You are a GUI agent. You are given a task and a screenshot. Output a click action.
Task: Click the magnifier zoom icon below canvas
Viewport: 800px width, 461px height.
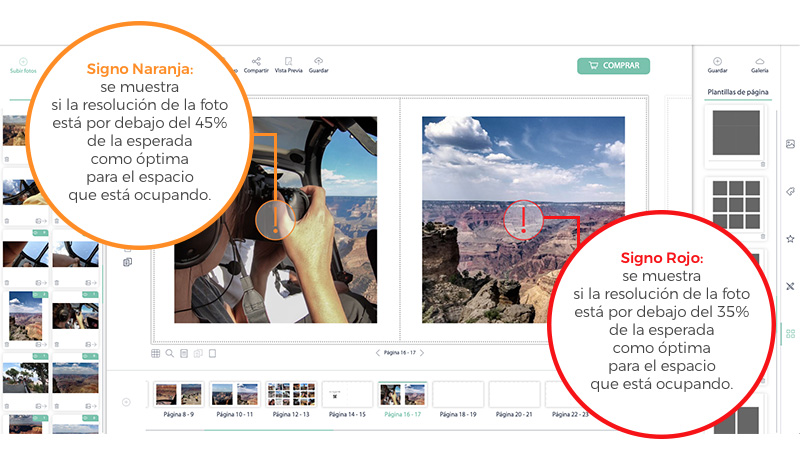[170, 353]
